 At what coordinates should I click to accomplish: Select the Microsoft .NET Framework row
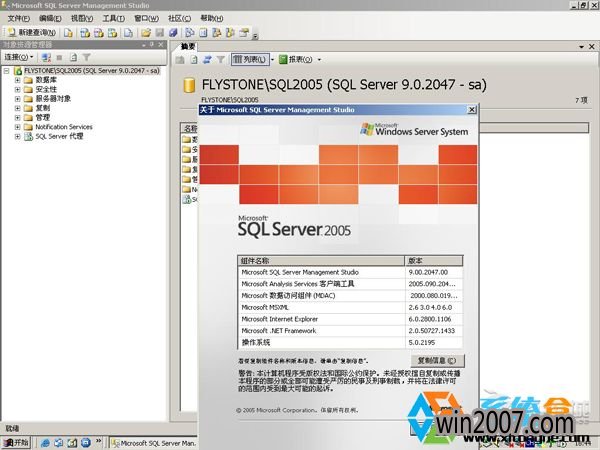point(350,331)
